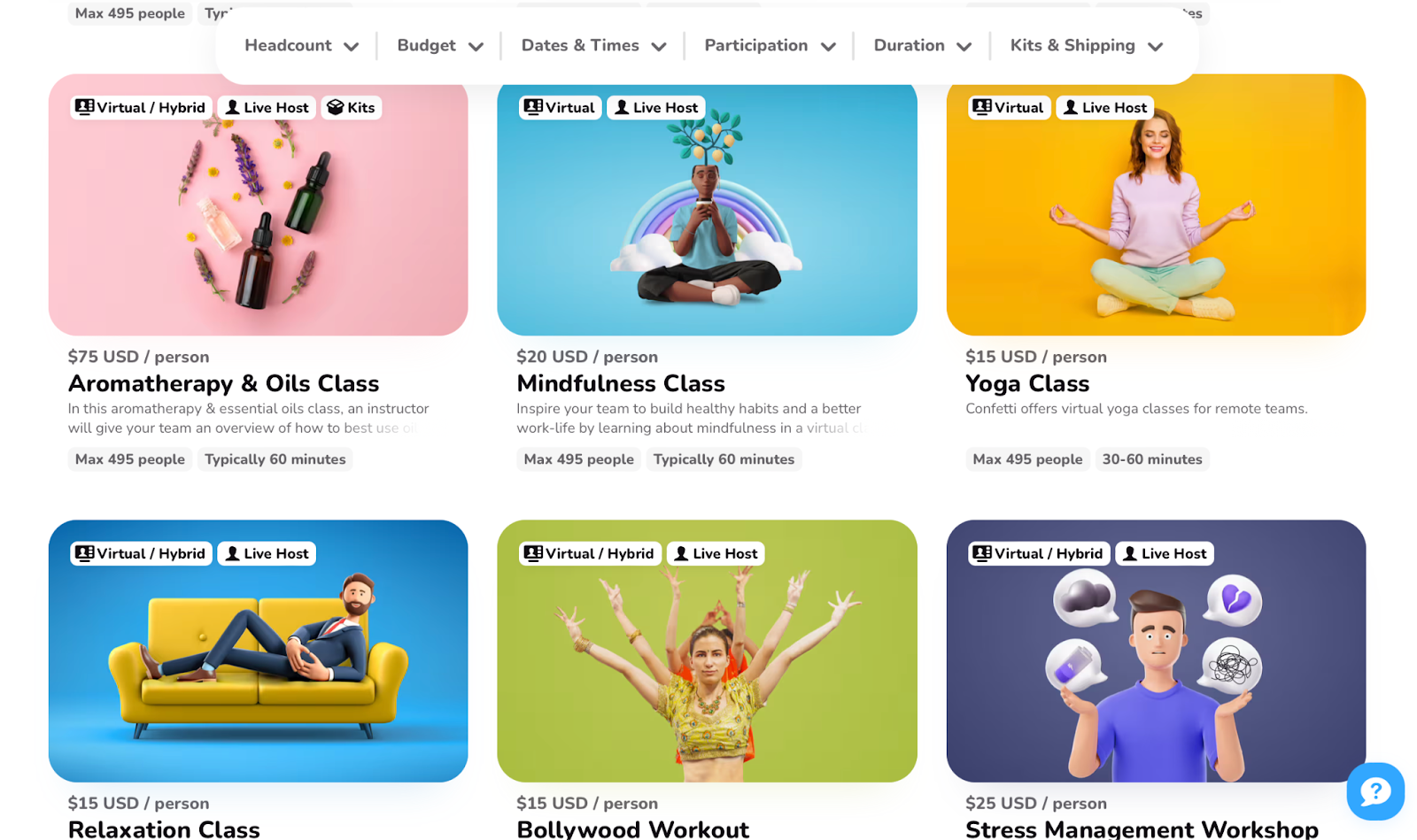Click Kits badge on Aromatherapy card
Viewport: 1417px width, 840px height.
coord(352,107)
